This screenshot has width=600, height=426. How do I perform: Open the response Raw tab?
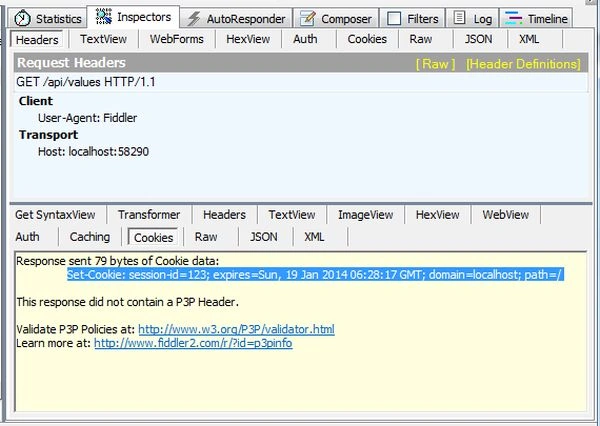(206, 237)
